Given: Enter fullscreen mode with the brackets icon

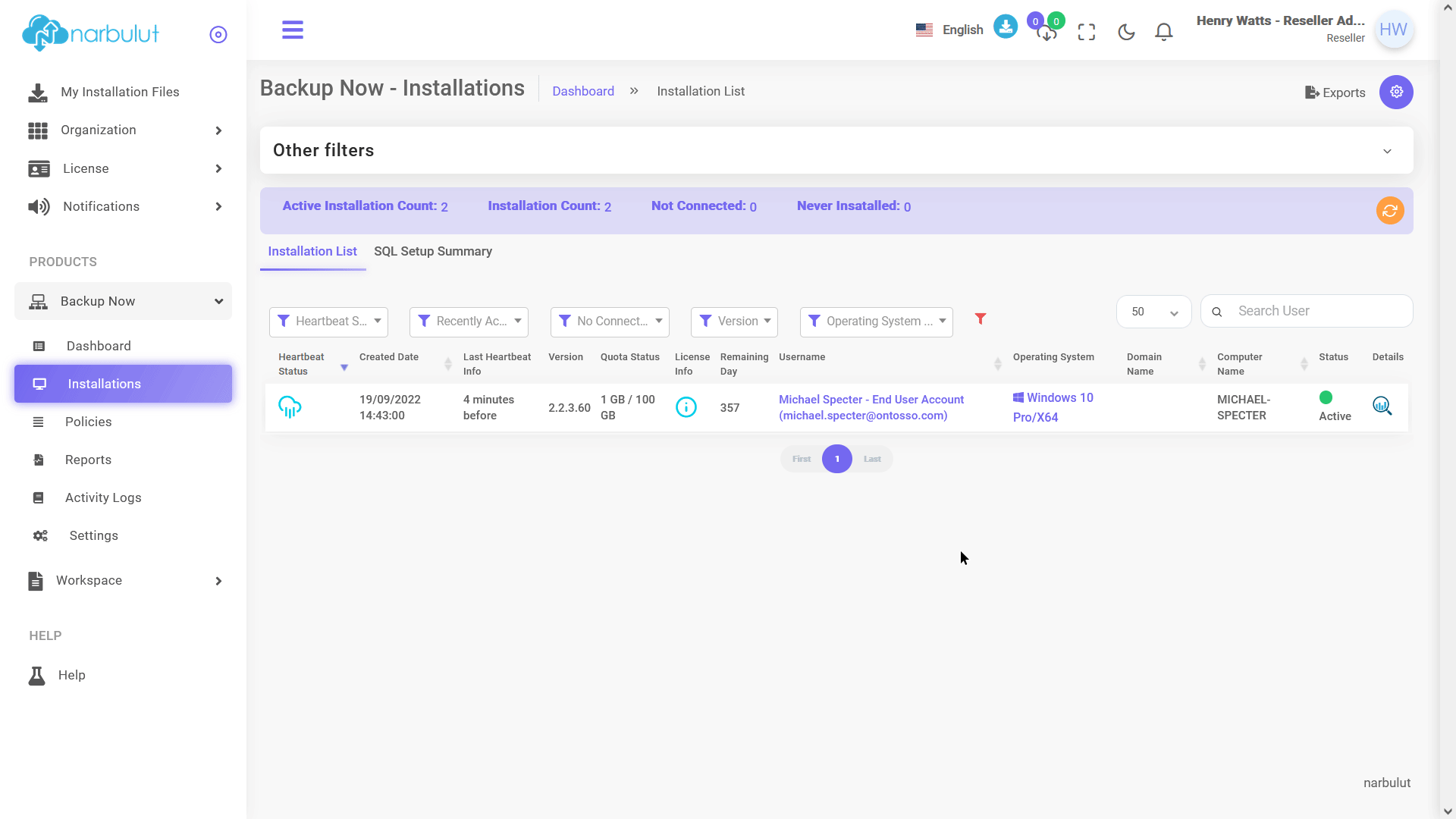Looking at the screenshot, I should coord(1087,32).
